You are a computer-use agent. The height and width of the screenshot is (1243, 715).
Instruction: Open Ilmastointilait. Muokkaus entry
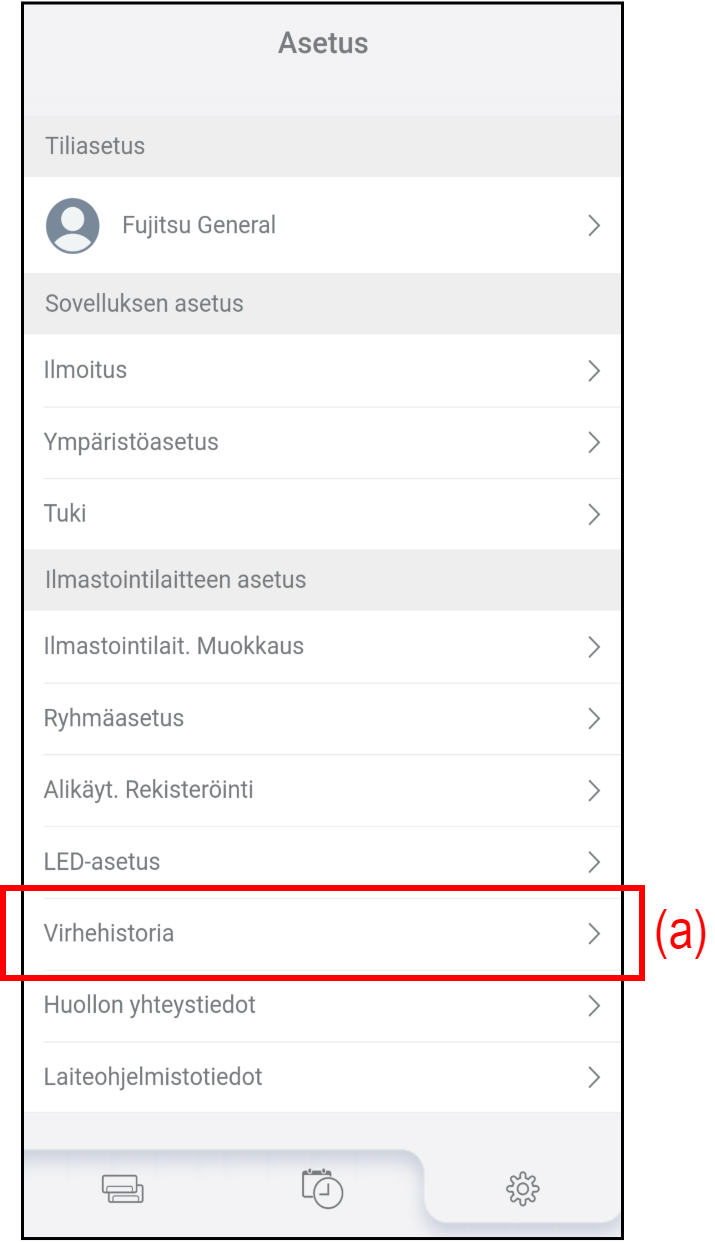tap(174, 646)
